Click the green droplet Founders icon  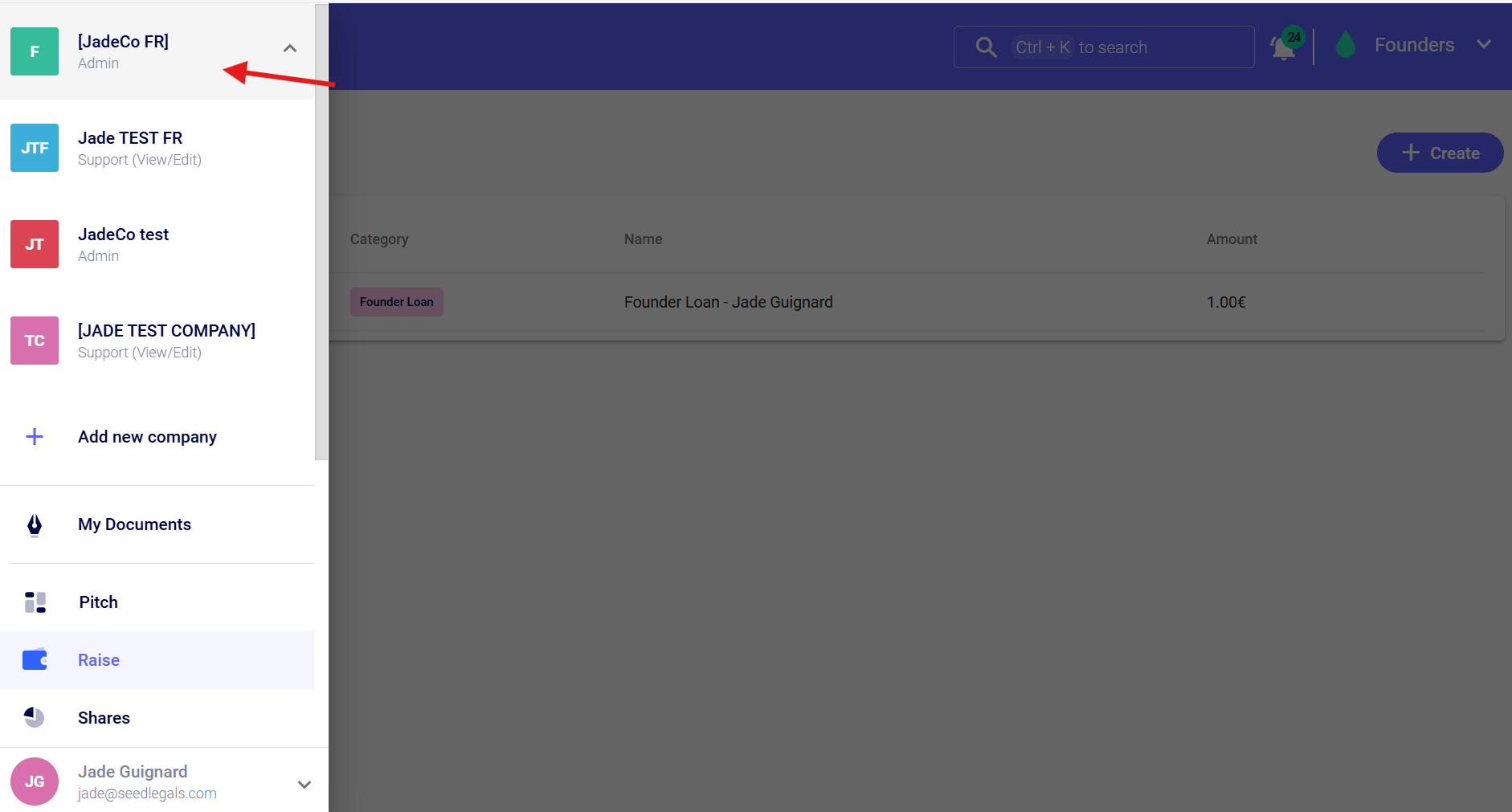pyautogui.click(x=1346, y=46)
